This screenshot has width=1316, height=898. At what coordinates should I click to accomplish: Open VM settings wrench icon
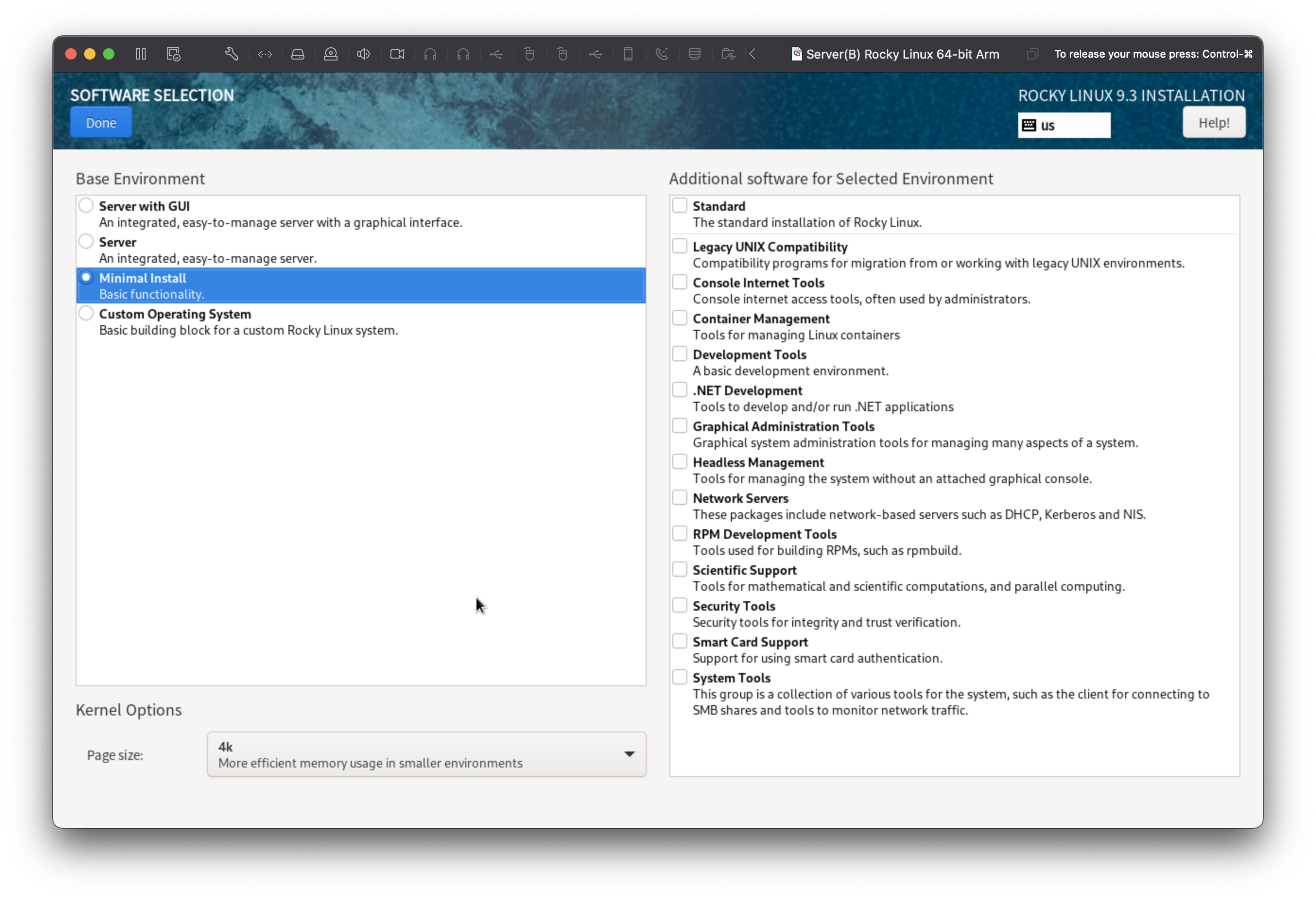point(232,54)
